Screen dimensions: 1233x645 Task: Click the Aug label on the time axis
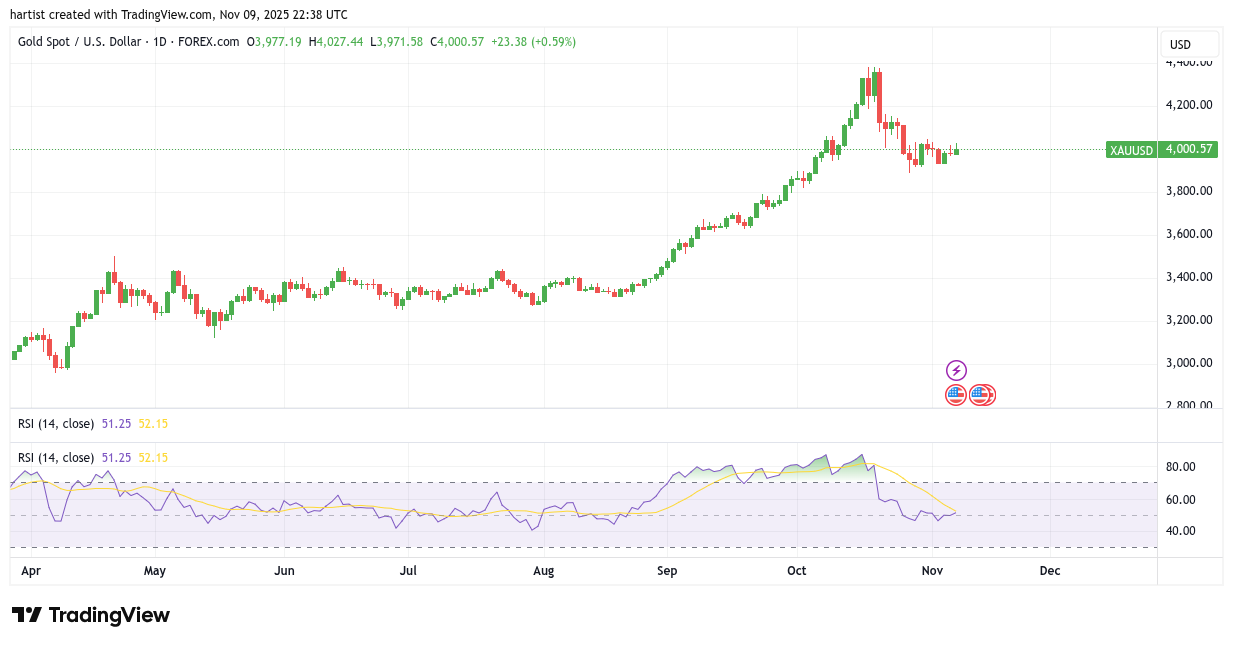tap(543, 571)
